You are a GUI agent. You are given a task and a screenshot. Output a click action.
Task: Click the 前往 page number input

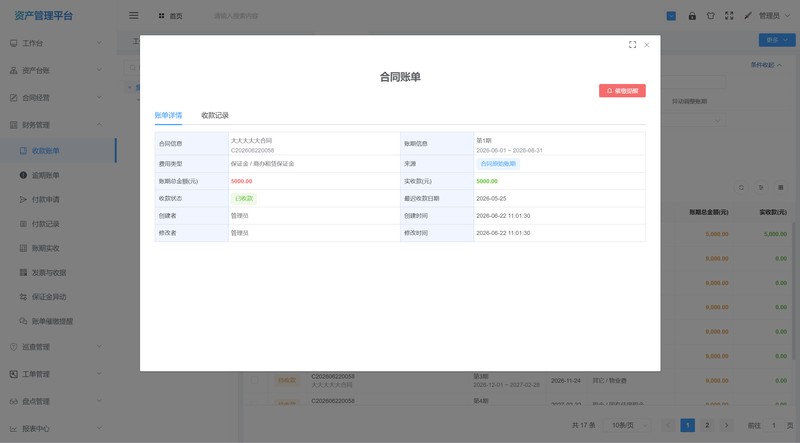point(773,425)
